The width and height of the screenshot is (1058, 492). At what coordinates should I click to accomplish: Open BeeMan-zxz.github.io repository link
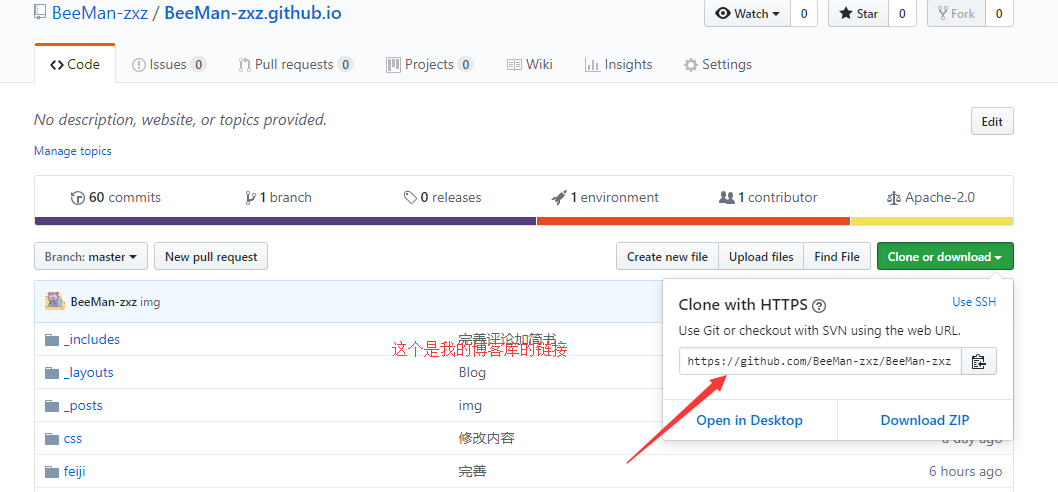pos(253,13)
